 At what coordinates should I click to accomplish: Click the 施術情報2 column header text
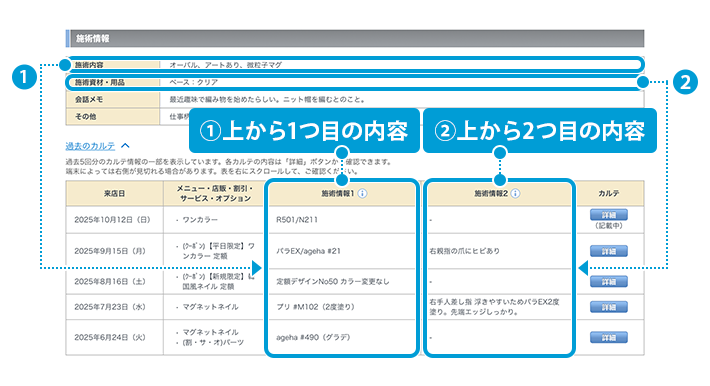pyautogui.click(x=491, y=193)
